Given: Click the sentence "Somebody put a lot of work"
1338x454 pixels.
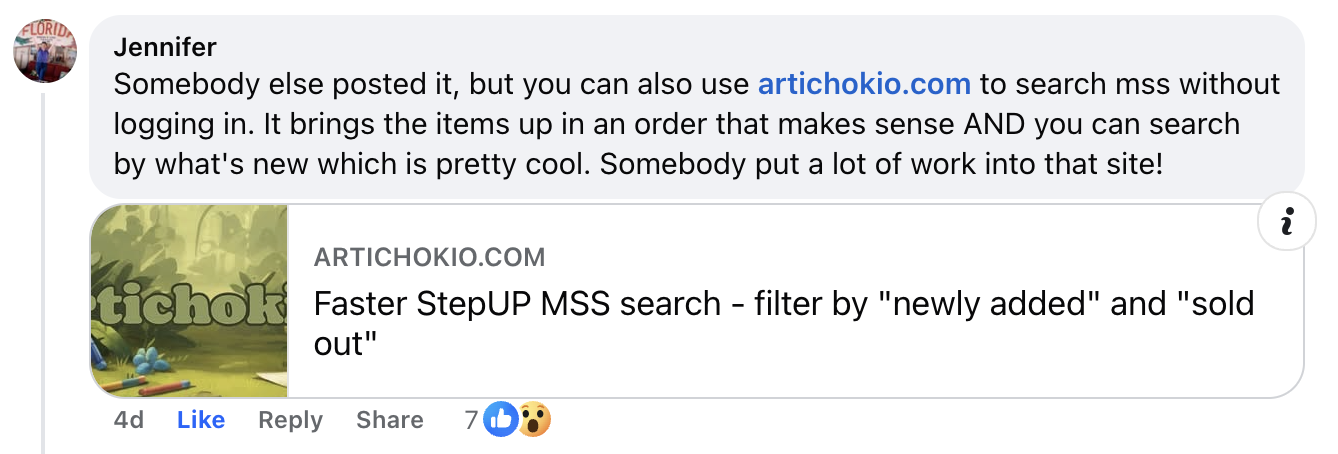Looking at the screenshot, I should click(x=880, y=164).
